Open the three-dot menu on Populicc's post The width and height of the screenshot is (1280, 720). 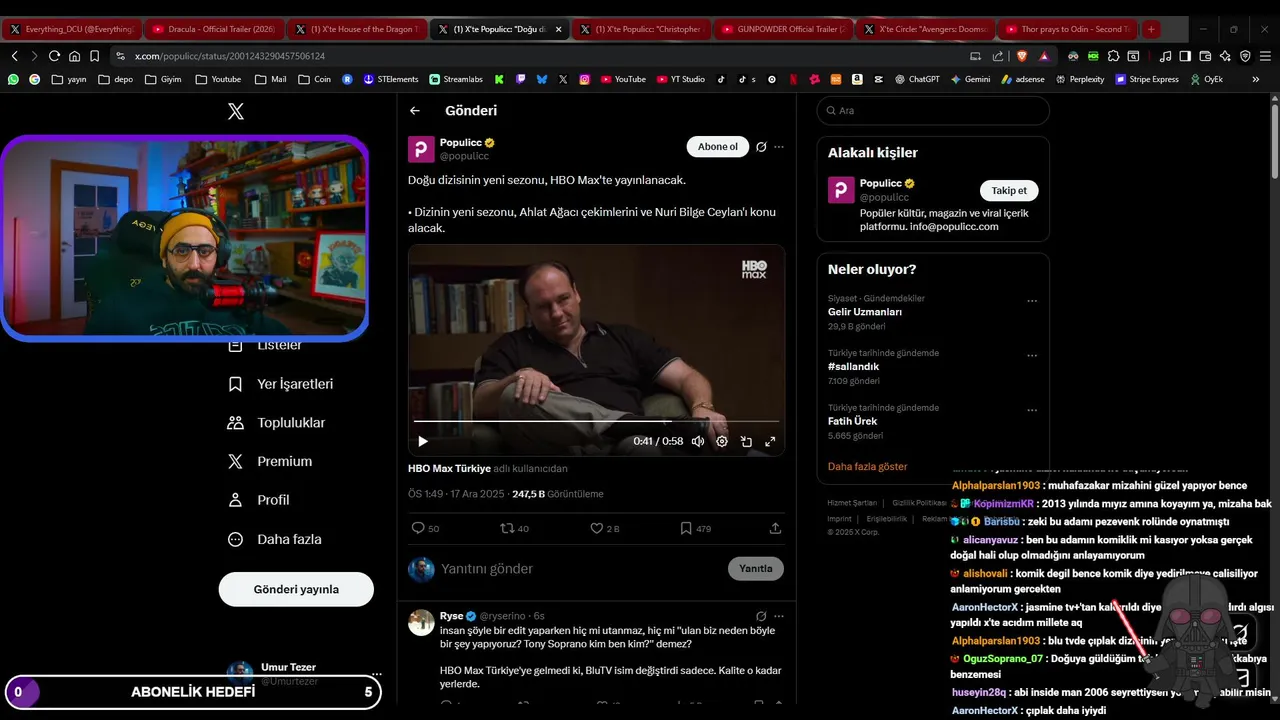click(779, 147)
